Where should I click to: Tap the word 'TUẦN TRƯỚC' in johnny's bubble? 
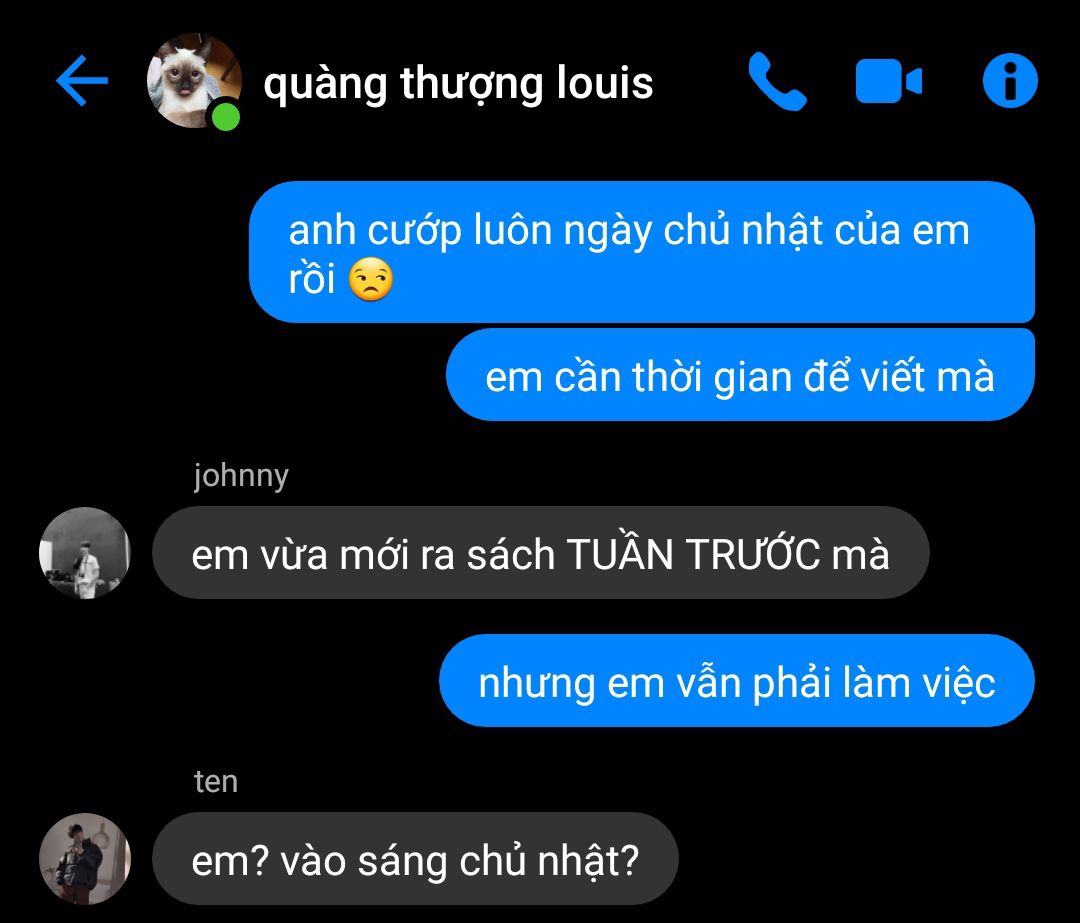(x=694, y=553)
